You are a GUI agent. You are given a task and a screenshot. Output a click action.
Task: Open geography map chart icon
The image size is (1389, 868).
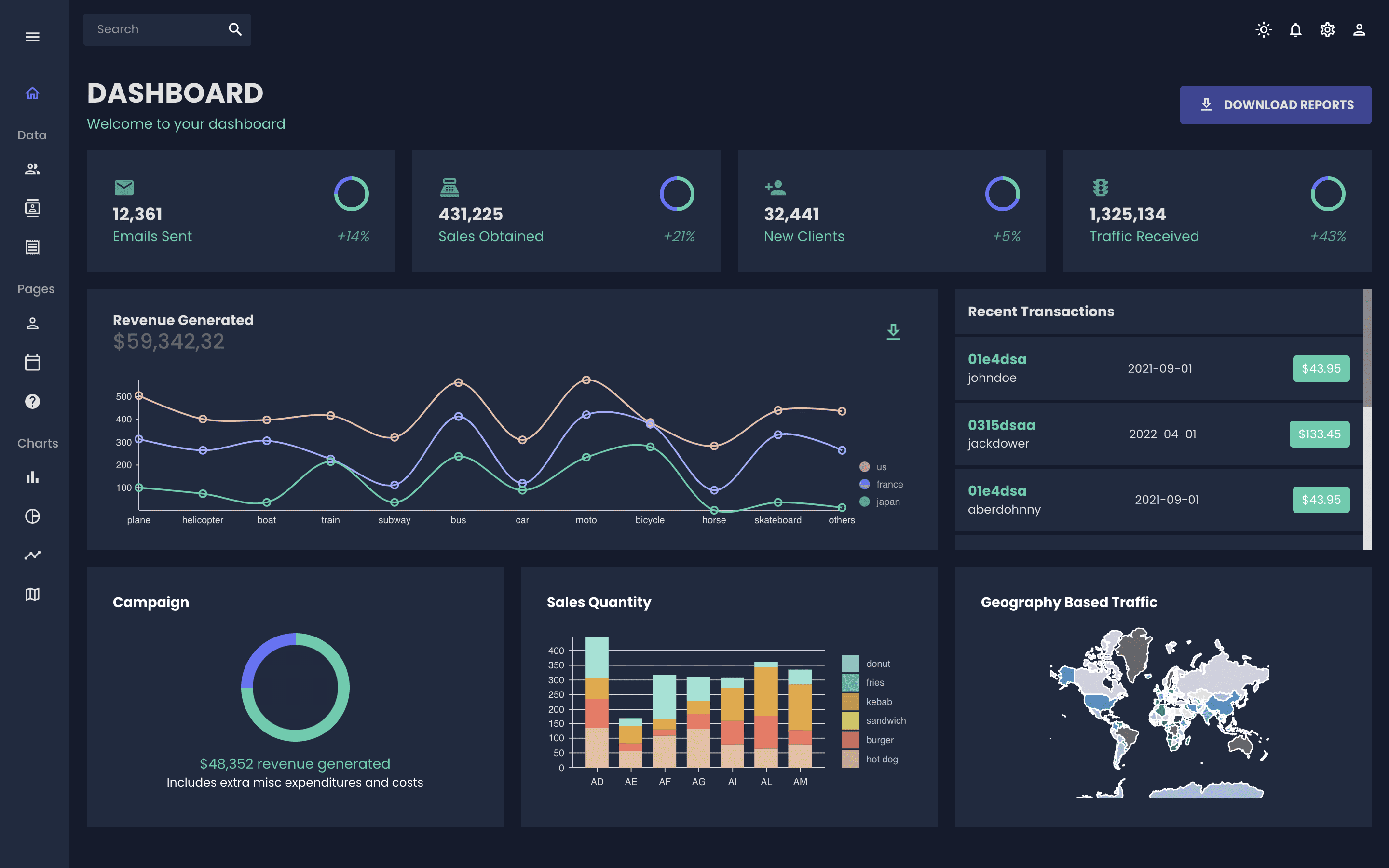click(33, 594)
